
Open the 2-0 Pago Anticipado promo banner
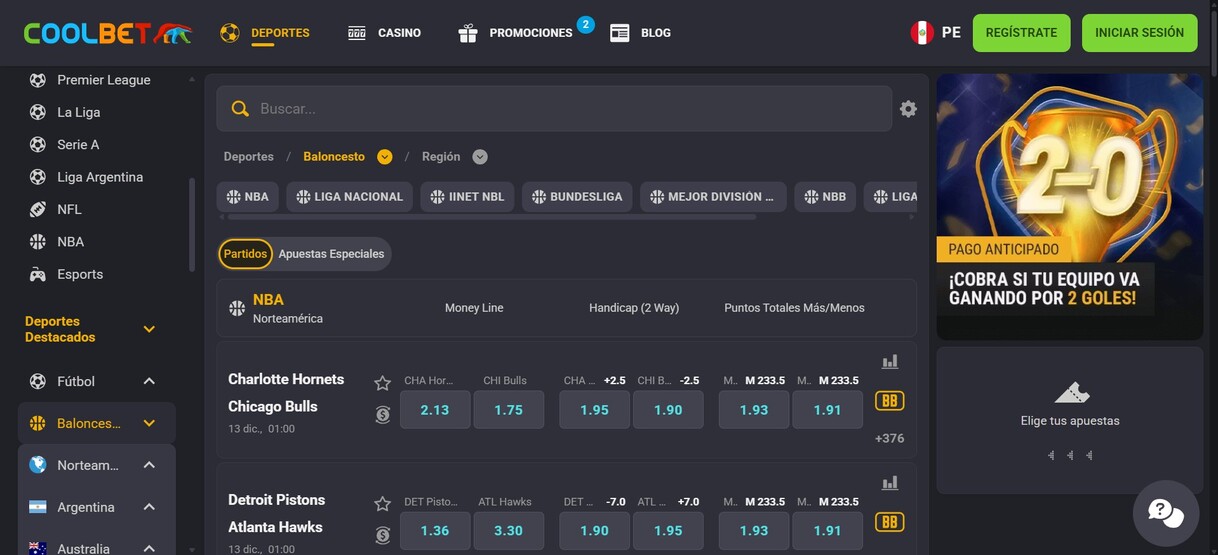(1069, 206)
